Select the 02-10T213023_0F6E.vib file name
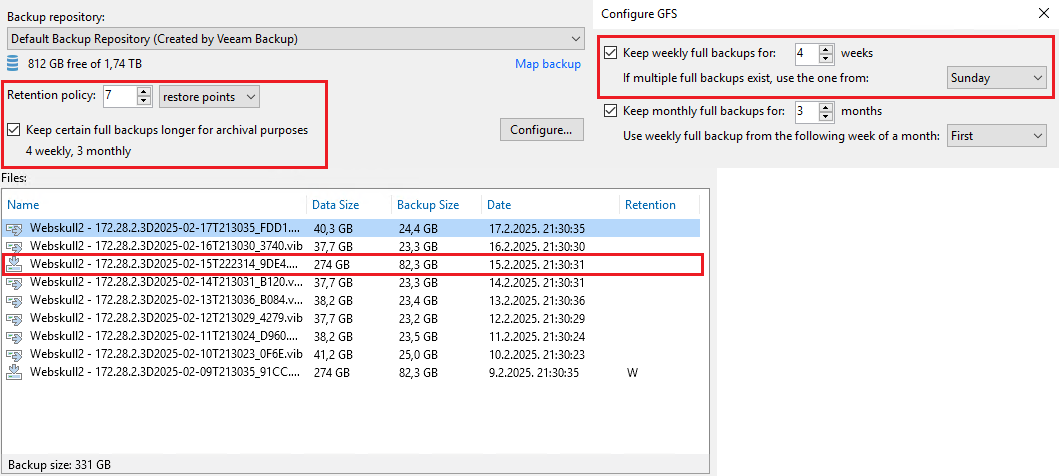 click(166, 354)
